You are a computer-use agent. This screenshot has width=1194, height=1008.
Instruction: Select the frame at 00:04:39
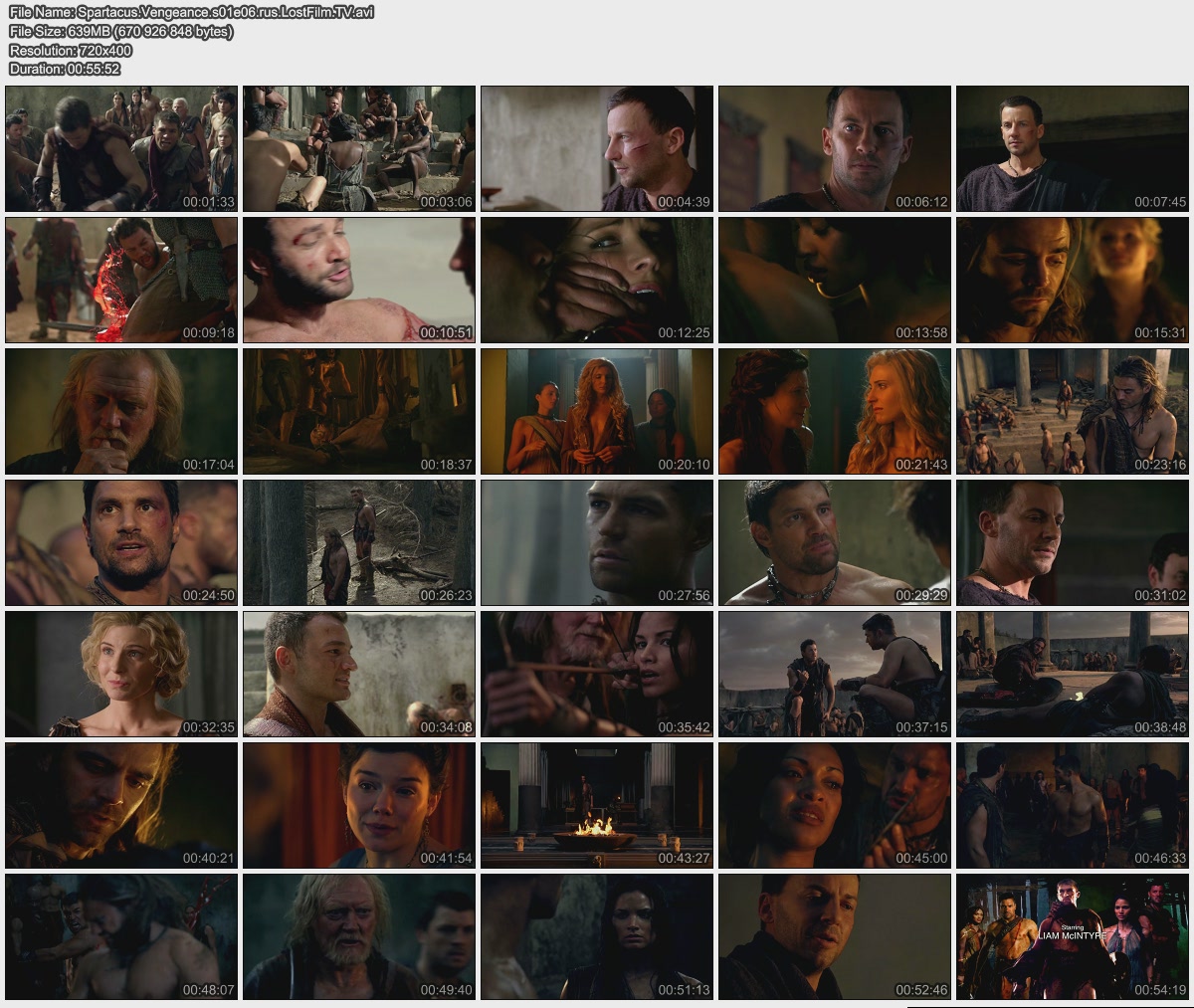coord(597,148)
